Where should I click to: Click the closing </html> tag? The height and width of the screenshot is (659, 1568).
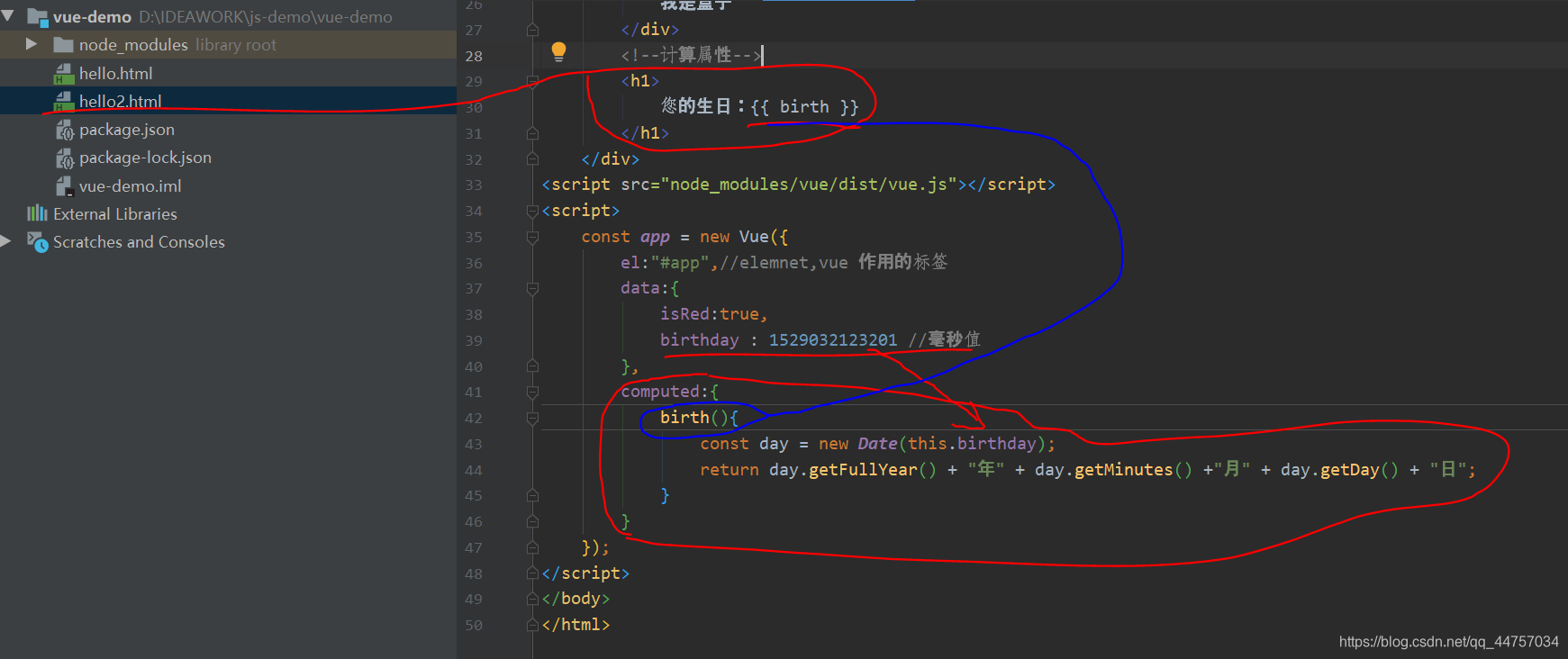click(576, 625)
